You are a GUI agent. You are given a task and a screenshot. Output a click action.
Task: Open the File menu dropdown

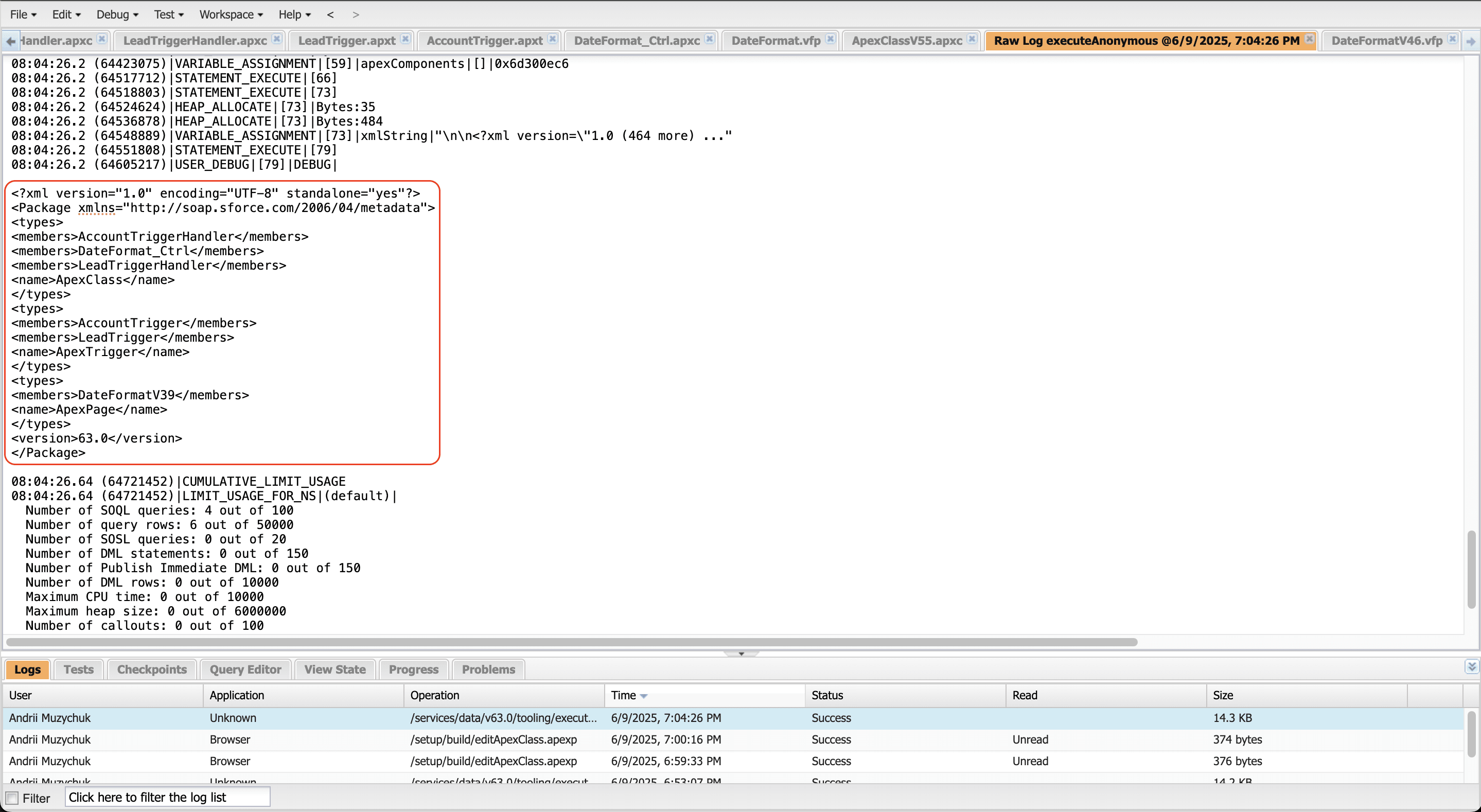23,14
